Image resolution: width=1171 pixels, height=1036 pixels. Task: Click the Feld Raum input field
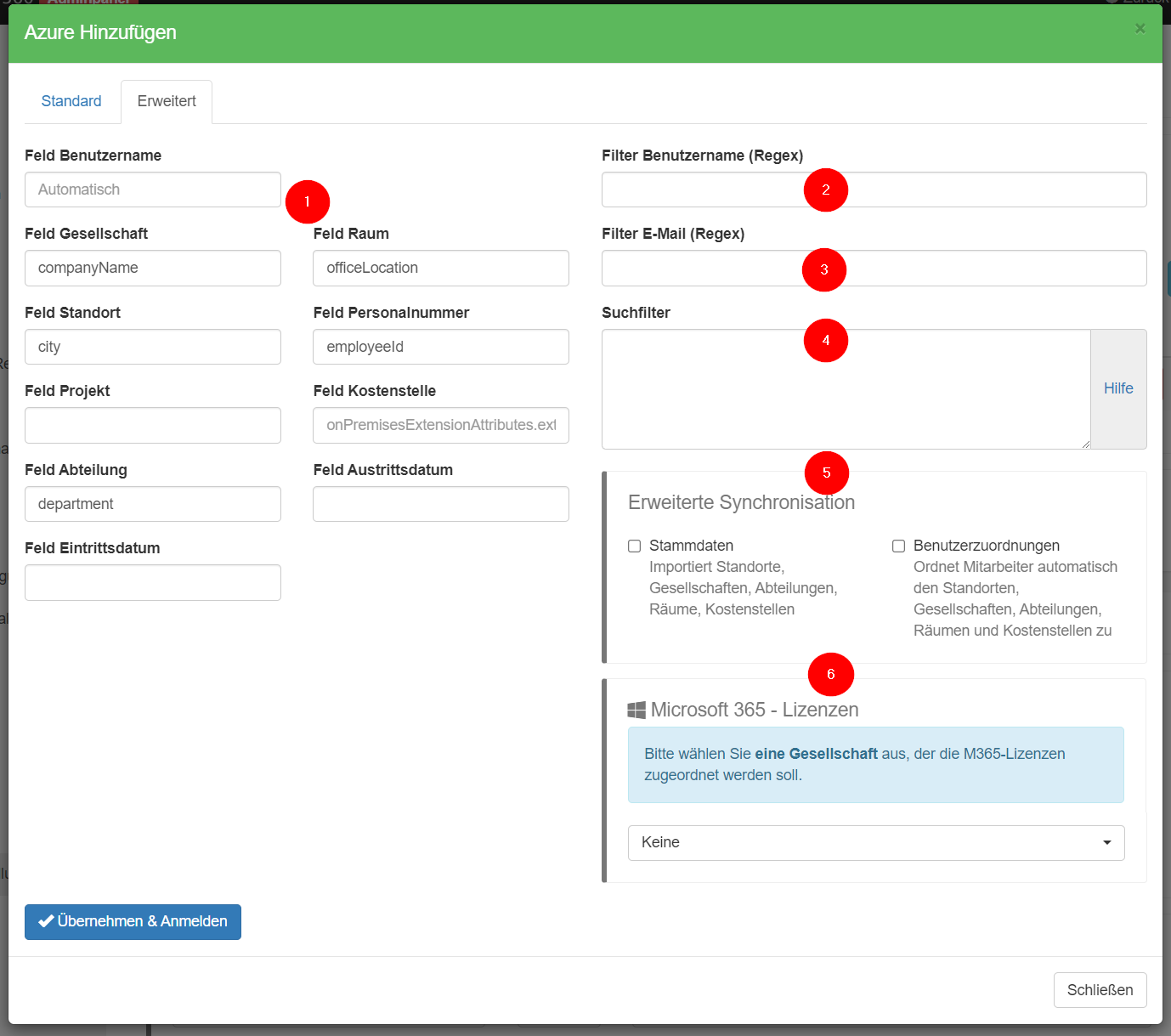[x=441, y=268]
